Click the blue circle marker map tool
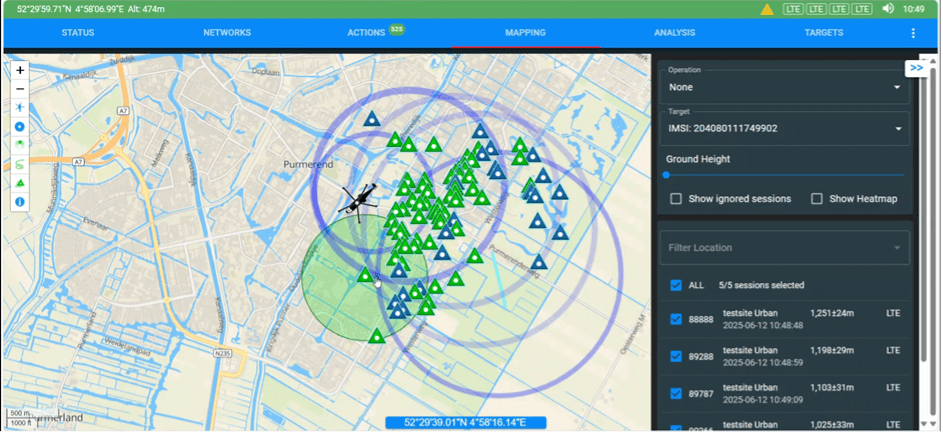Screen dimensions: 943x433 pos(20,127)
